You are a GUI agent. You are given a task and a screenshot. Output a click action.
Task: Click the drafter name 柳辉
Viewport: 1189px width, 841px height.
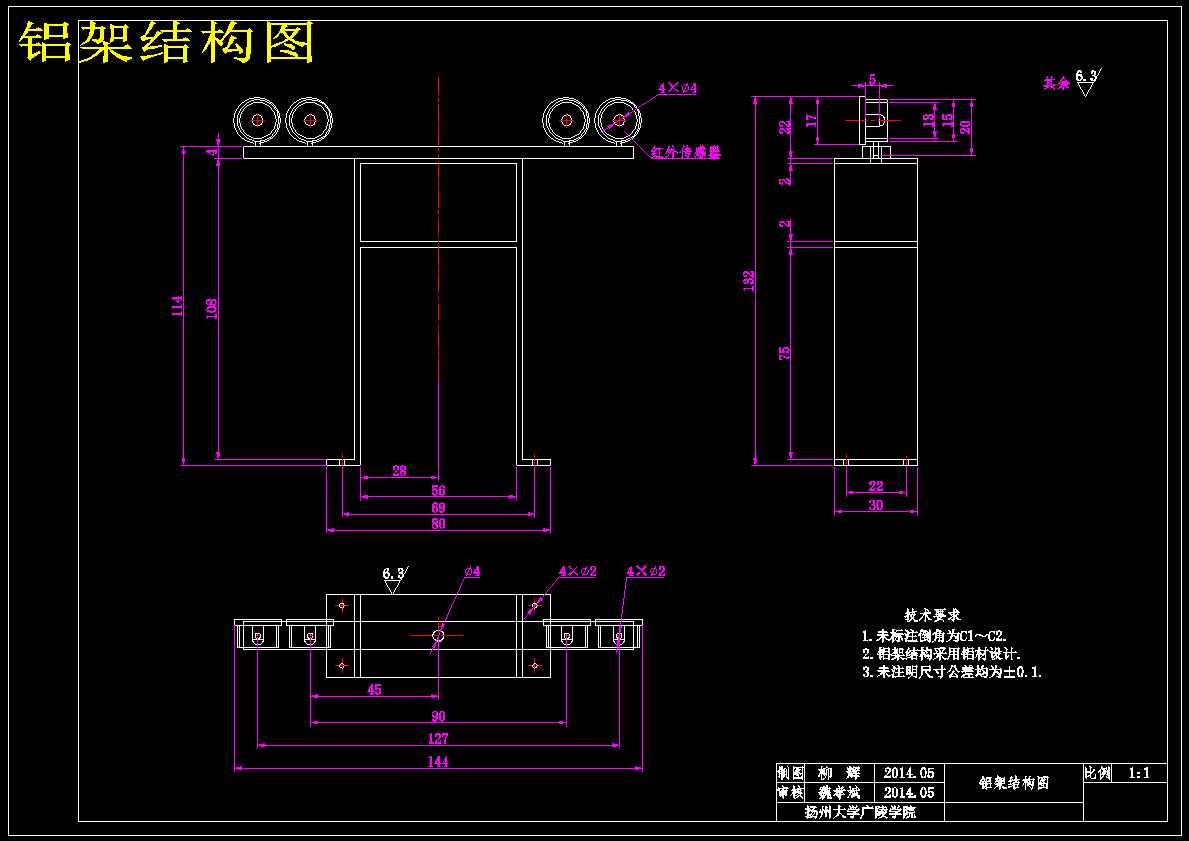click(x=839, y=773)
